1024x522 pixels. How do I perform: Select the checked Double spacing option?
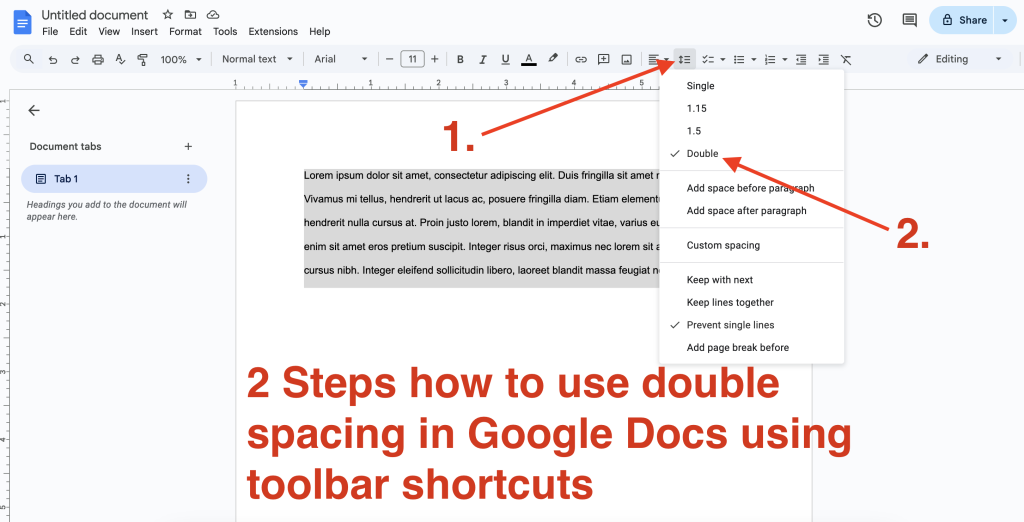(702, 154)
